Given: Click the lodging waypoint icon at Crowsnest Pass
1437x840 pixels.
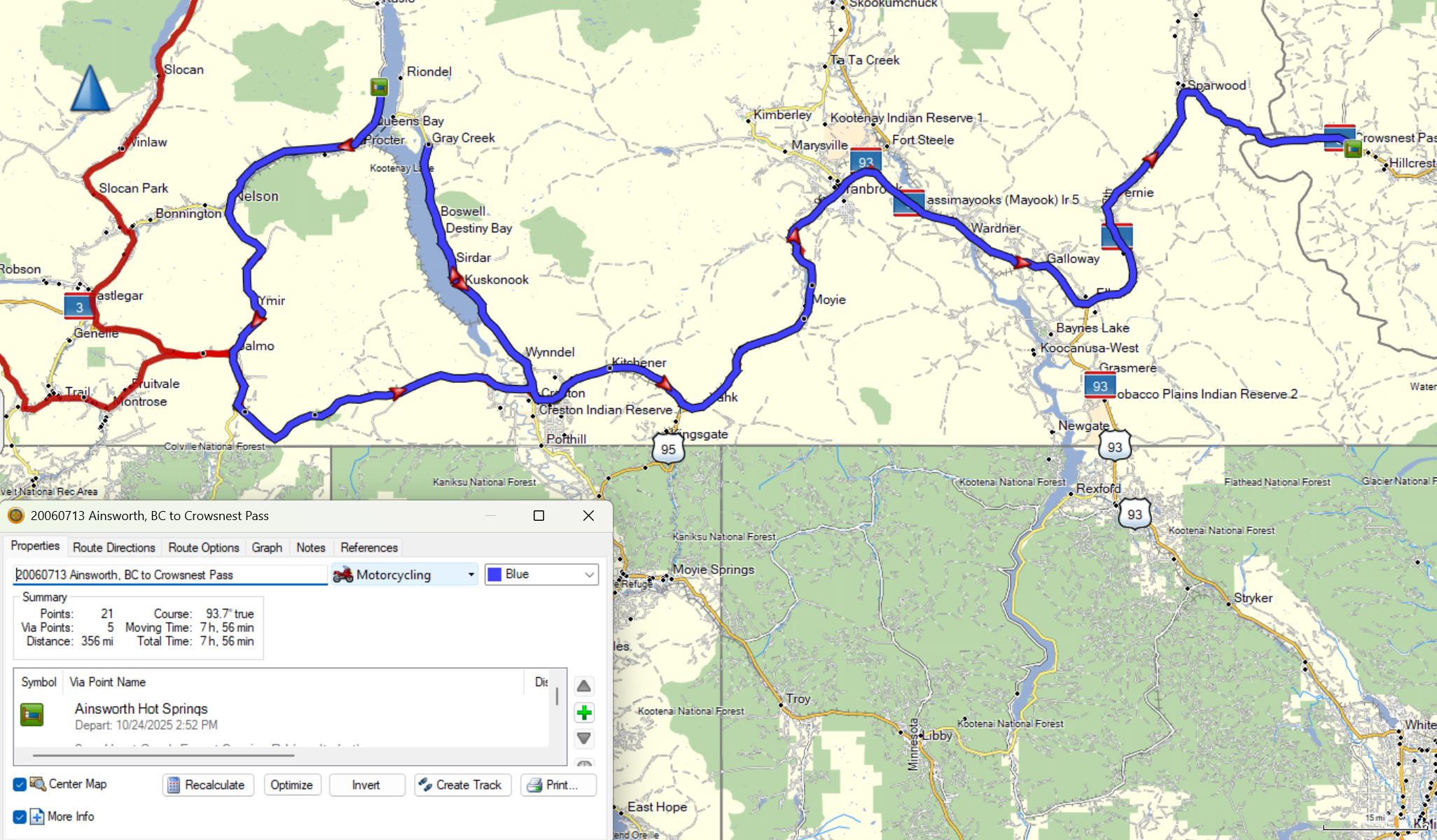Looking at the screenshot, I should click(1352, 148).
